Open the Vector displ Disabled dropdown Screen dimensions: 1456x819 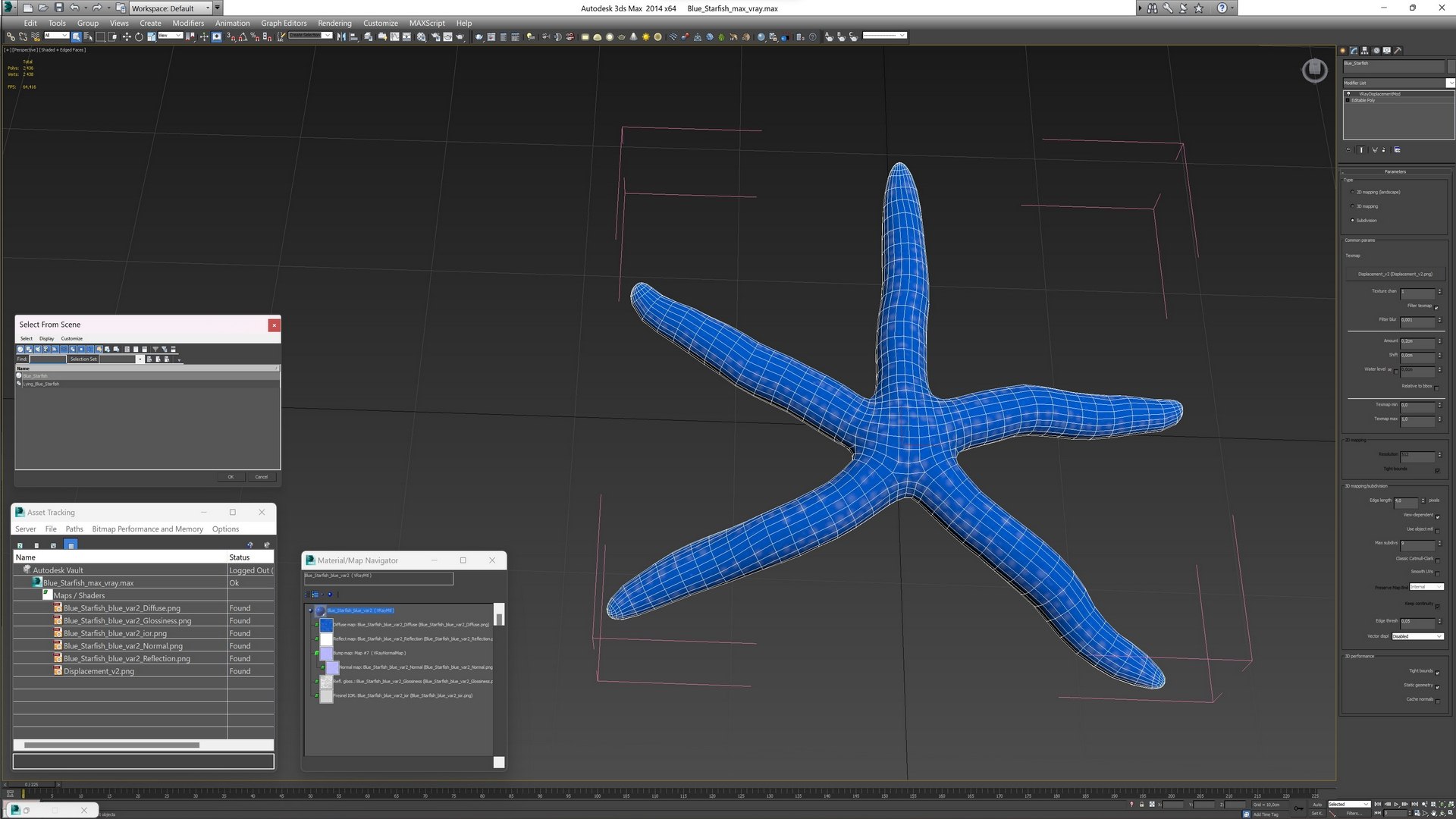point(1417,636)
